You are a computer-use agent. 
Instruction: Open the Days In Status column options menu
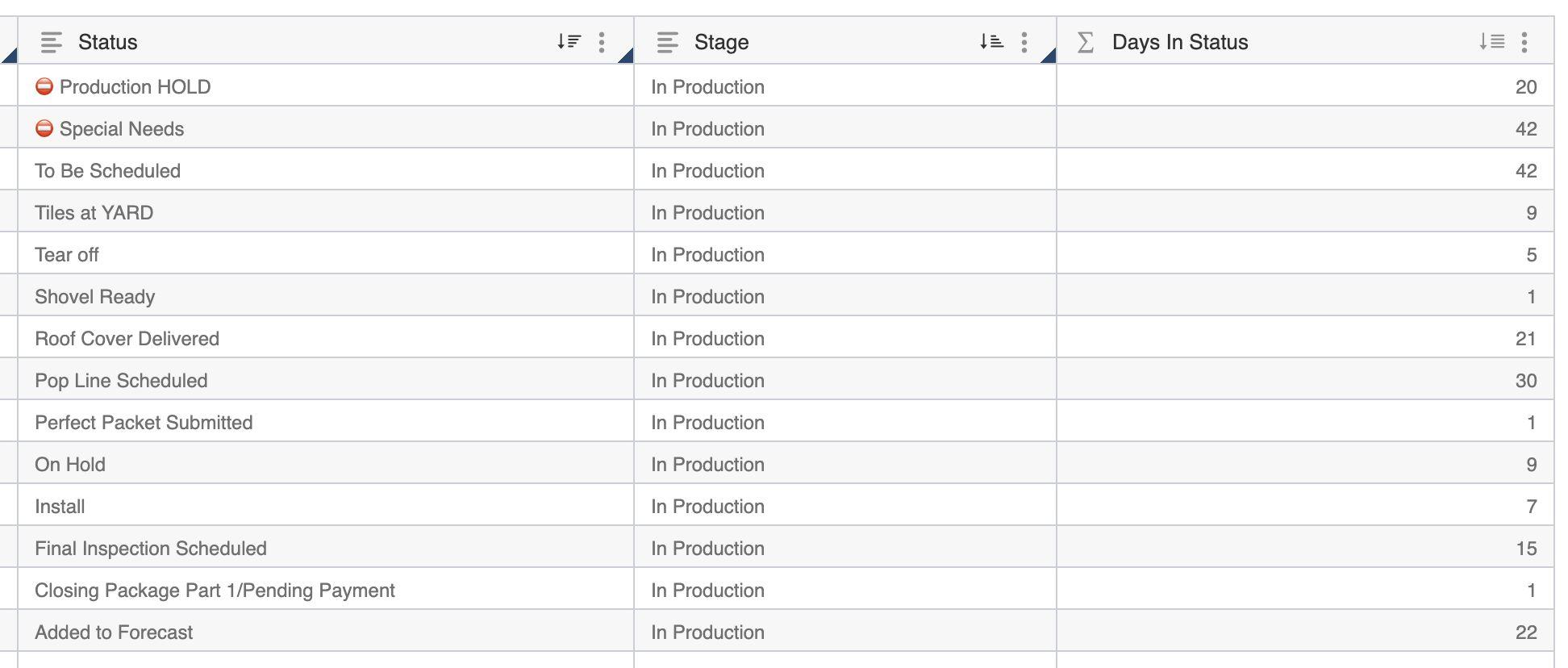pyautogui.click(x=1524, y=42)
